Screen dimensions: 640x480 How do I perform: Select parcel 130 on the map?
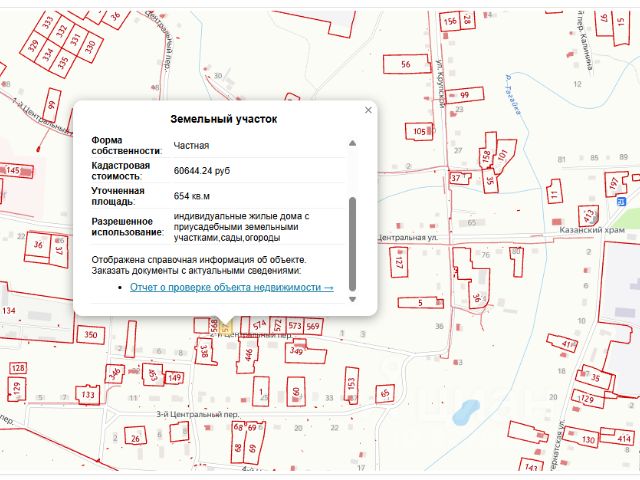[x=581, y=438]
